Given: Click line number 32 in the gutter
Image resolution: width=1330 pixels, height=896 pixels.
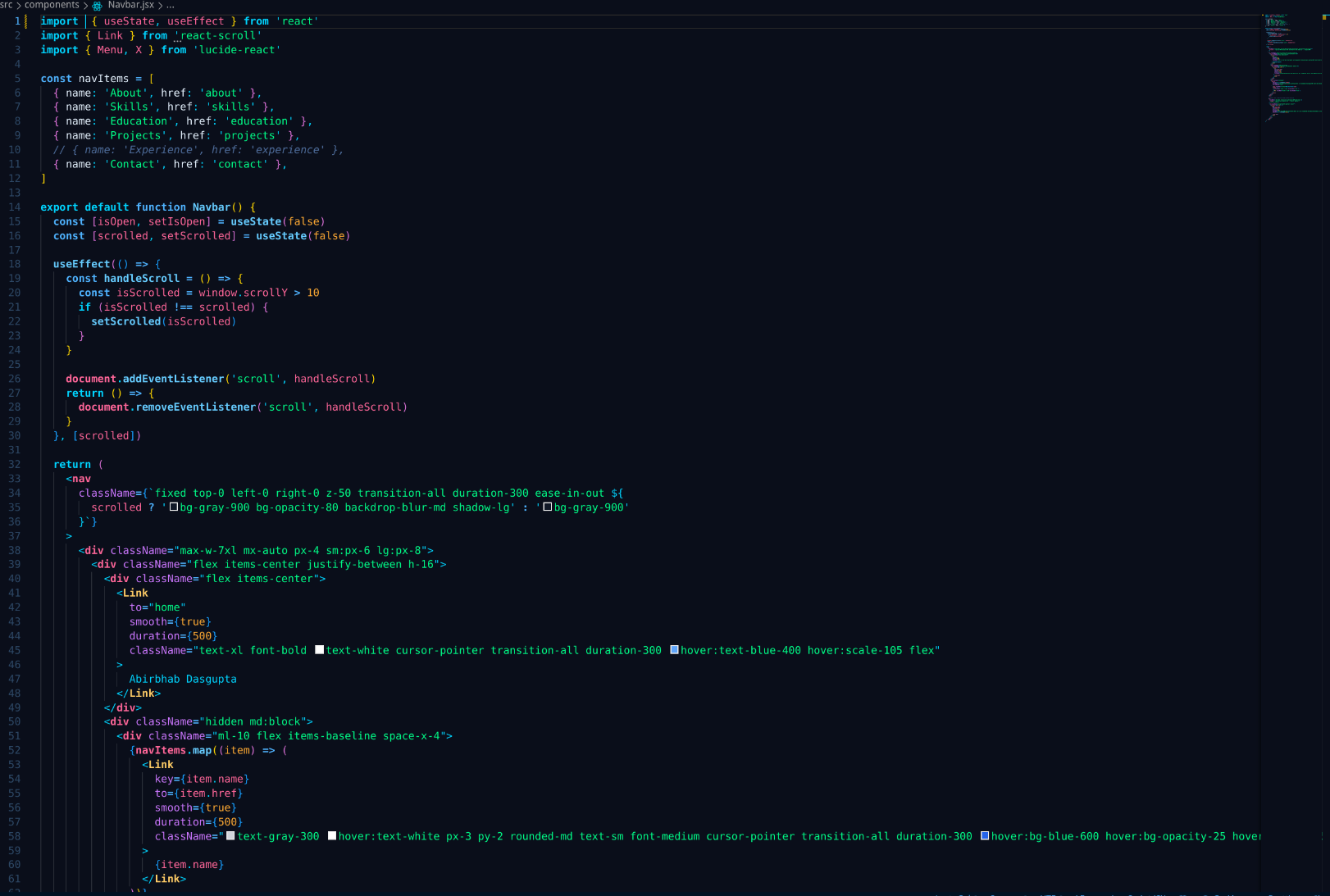Looking at the screenshot, I should pos(15,465).
